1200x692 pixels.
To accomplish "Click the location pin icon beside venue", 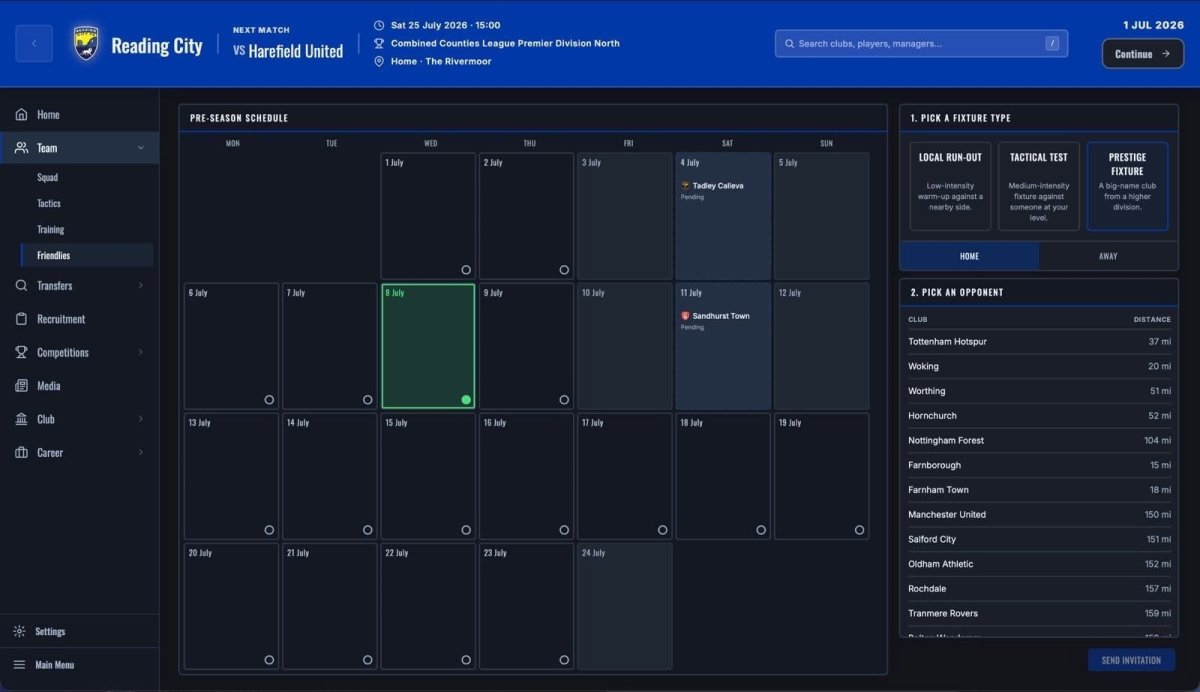I will coord(379,61).
